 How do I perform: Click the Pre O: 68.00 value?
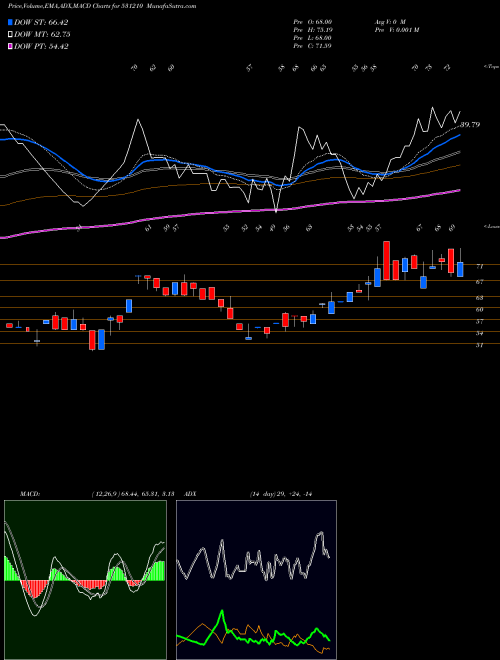[x=313, y=21]
